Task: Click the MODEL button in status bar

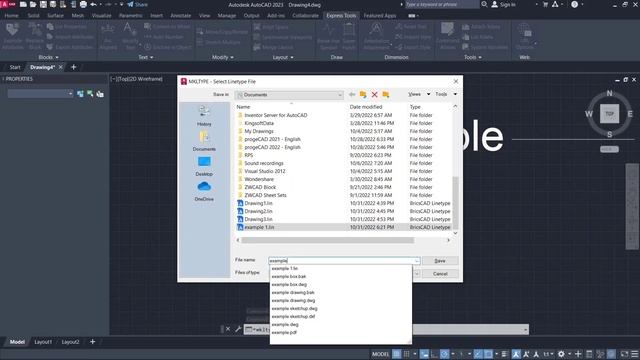Action: coord(380,354)
